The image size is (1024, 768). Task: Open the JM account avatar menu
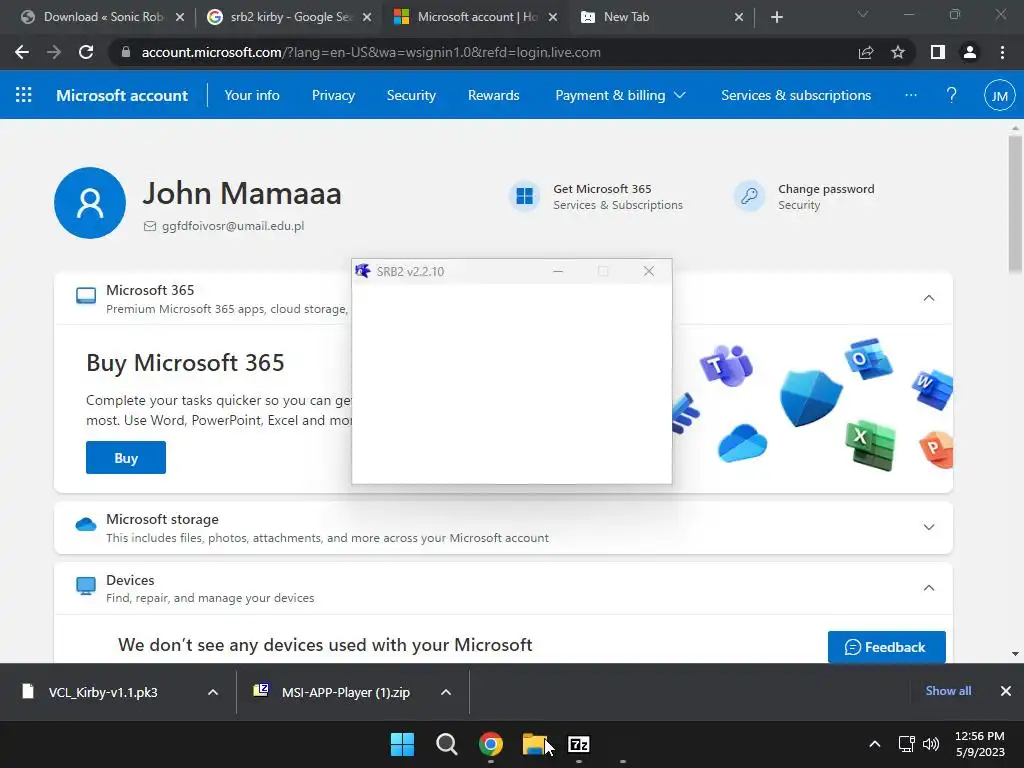(x=999, y=96)
